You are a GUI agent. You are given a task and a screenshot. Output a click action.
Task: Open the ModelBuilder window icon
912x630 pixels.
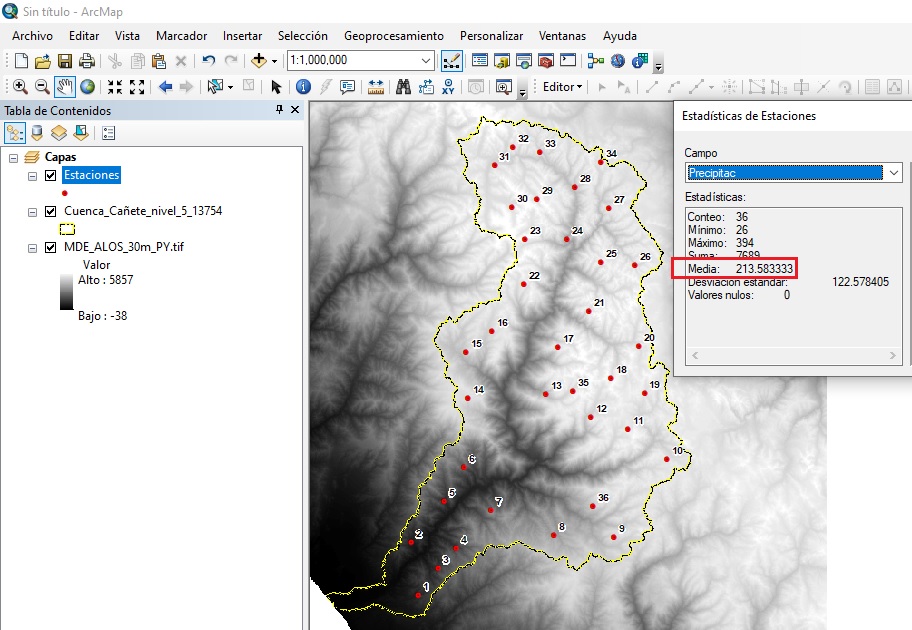click(596, 60)
